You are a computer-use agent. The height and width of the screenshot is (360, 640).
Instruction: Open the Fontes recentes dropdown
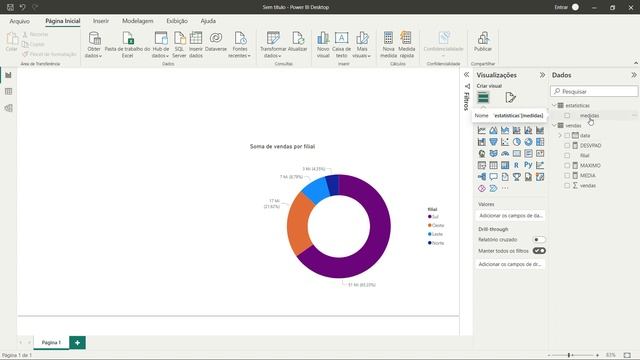point(240,52)
